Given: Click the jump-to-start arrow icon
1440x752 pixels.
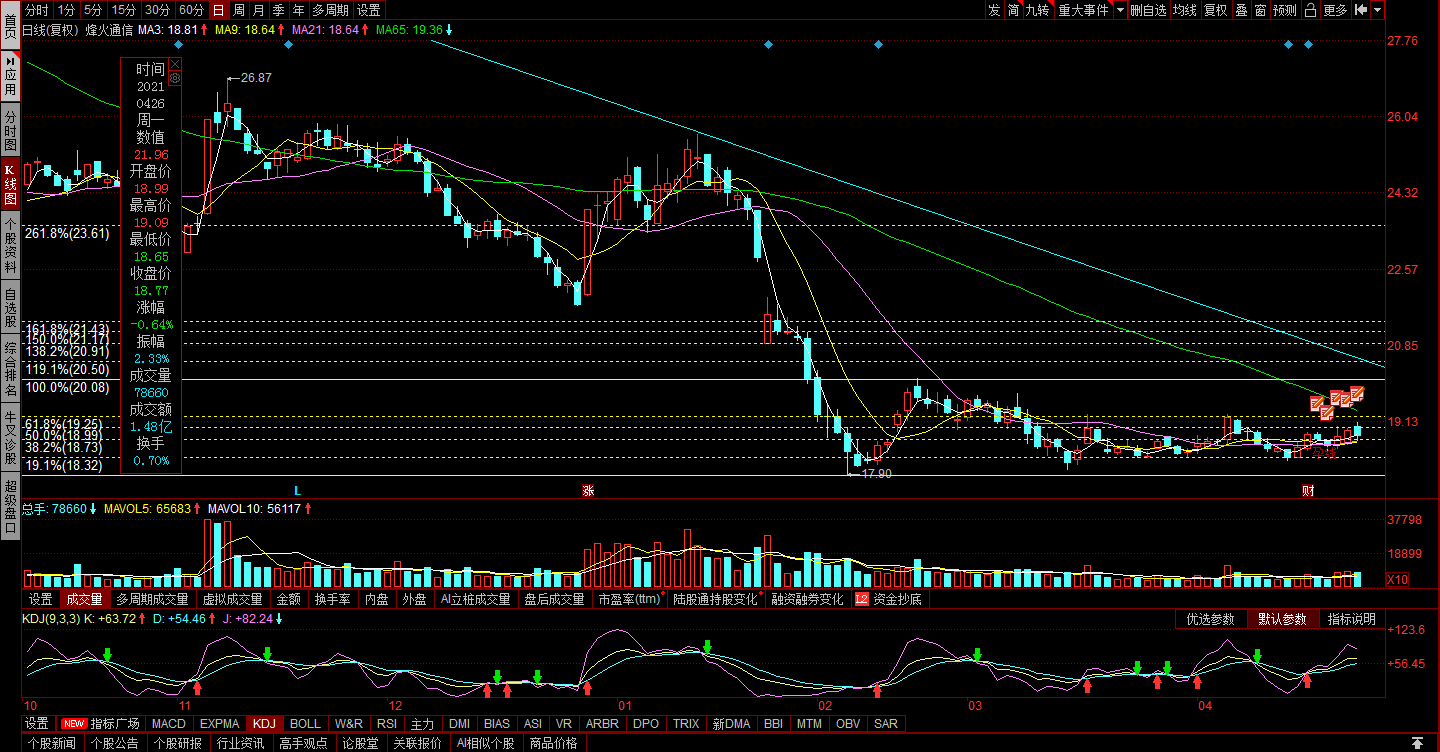Looking at the screenshot, I should point(1361,10).
